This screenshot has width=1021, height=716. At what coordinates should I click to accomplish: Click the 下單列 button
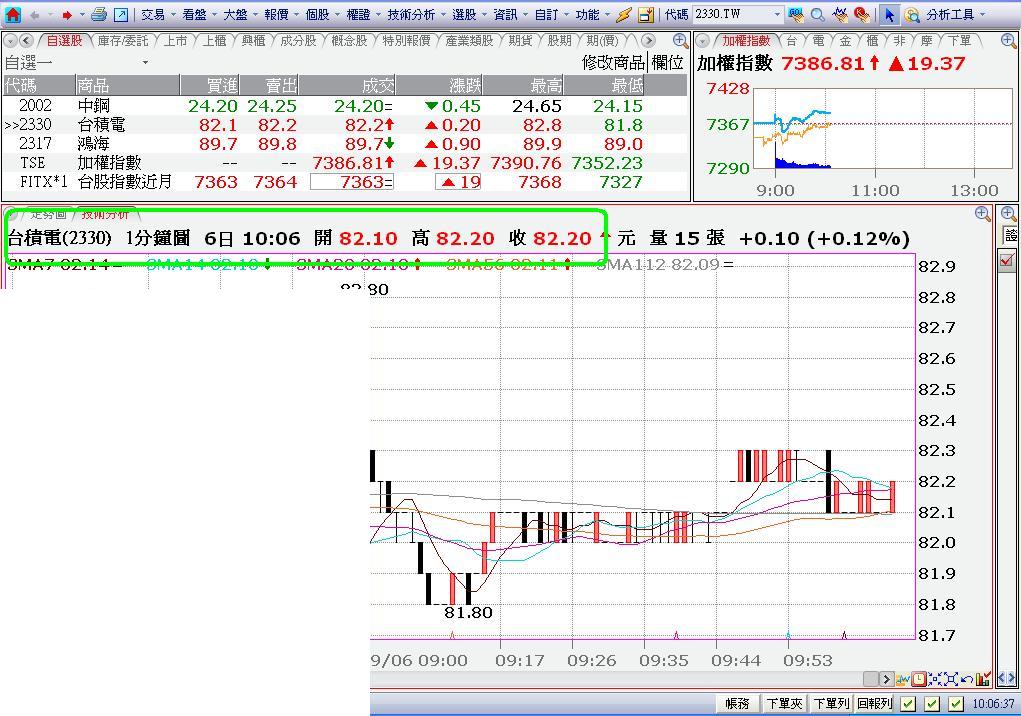[x=831, y=704]
